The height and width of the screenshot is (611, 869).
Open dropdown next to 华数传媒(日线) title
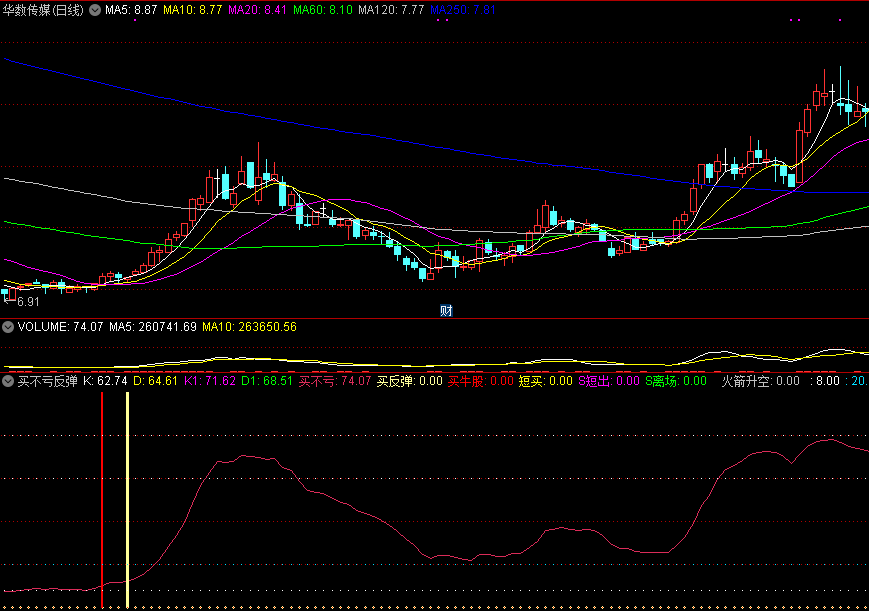(95, 10)
